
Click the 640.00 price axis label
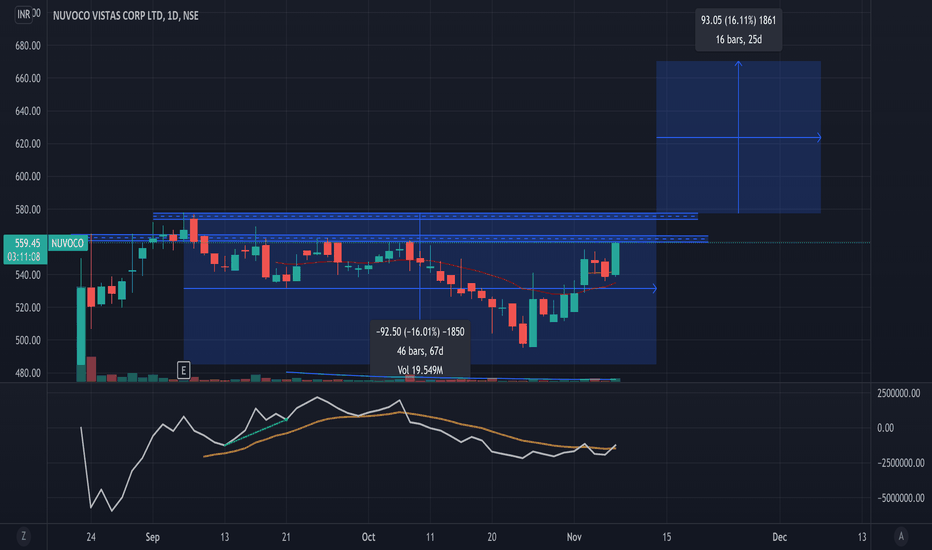click(x=28, y=111)
